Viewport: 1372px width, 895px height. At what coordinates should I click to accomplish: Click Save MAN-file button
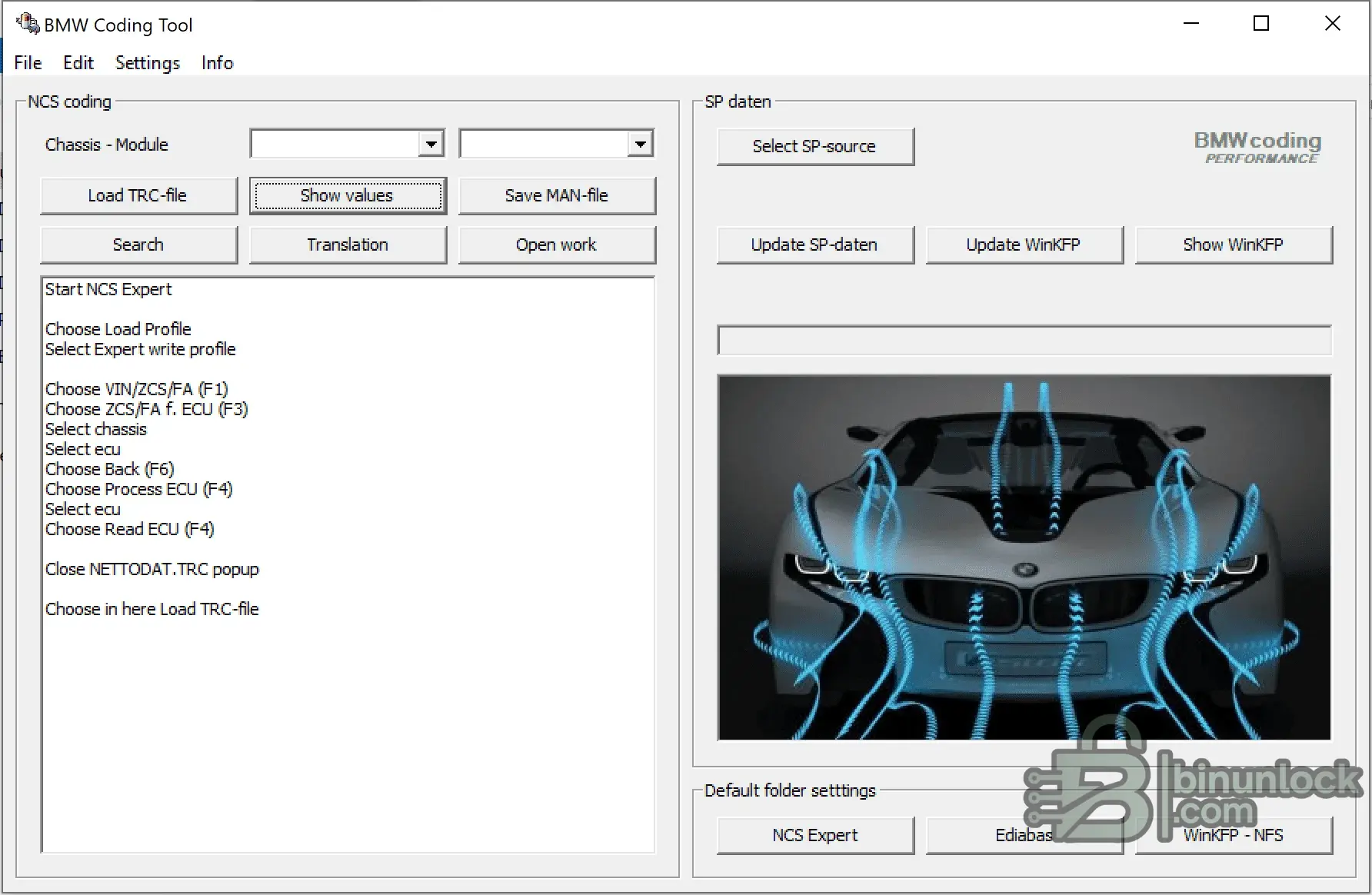click(x=557, y=196)
